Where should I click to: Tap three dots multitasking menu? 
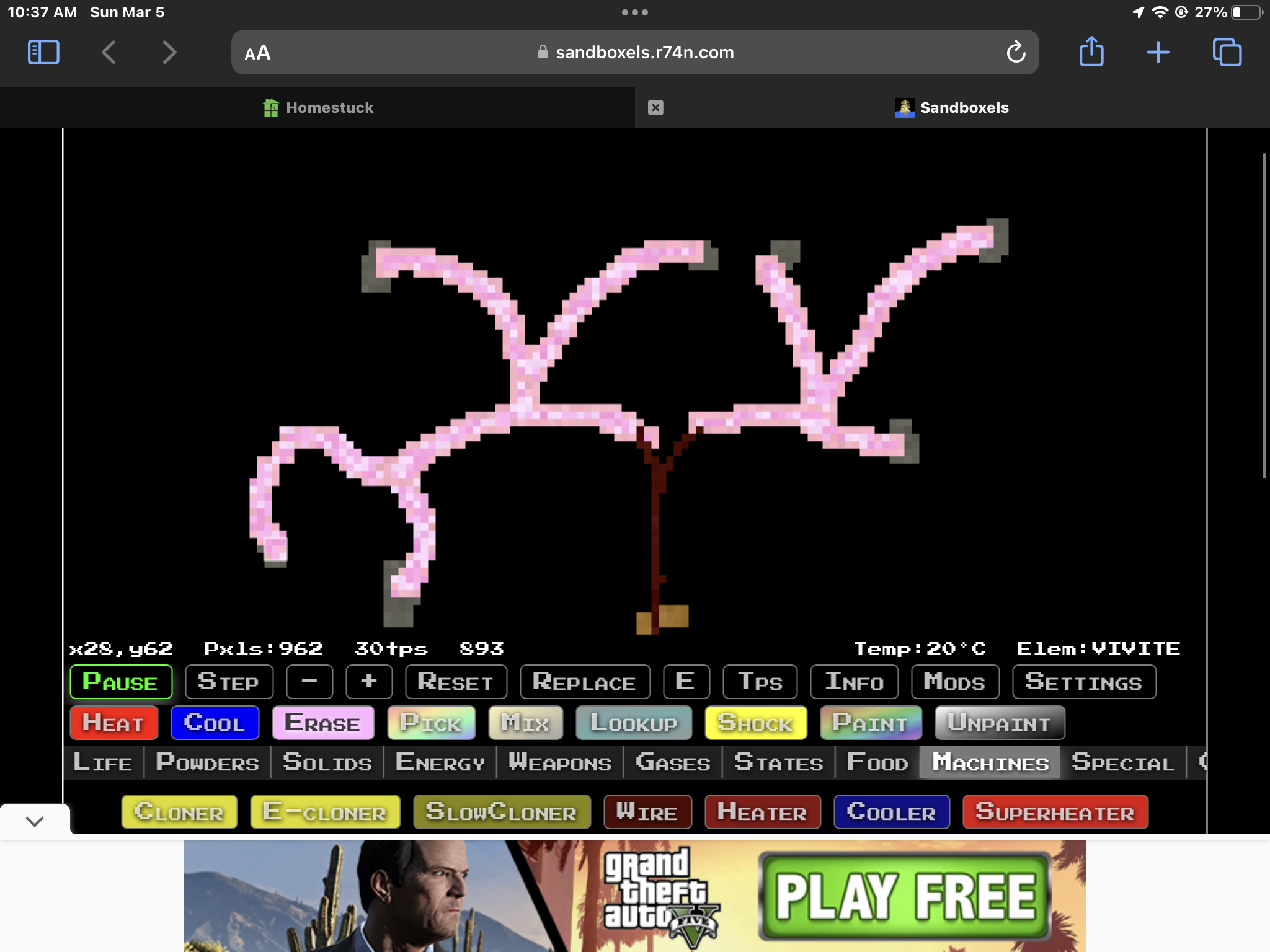pos(634,12)
